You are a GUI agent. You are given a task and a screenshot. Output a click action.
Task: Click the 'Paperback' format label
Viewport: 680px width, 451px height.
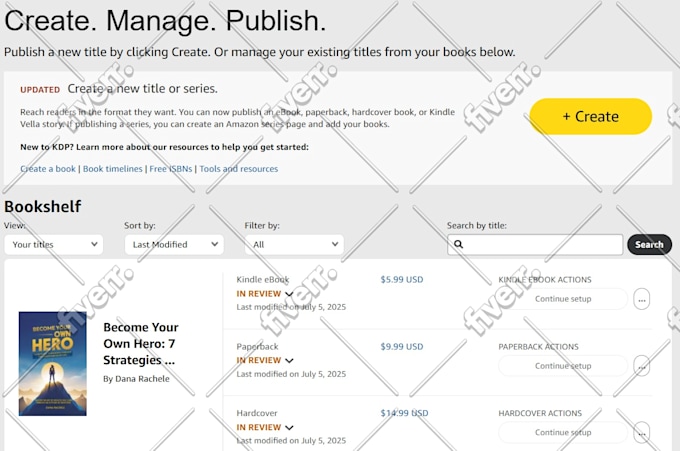pyautogui.click(x=257, y=346)
